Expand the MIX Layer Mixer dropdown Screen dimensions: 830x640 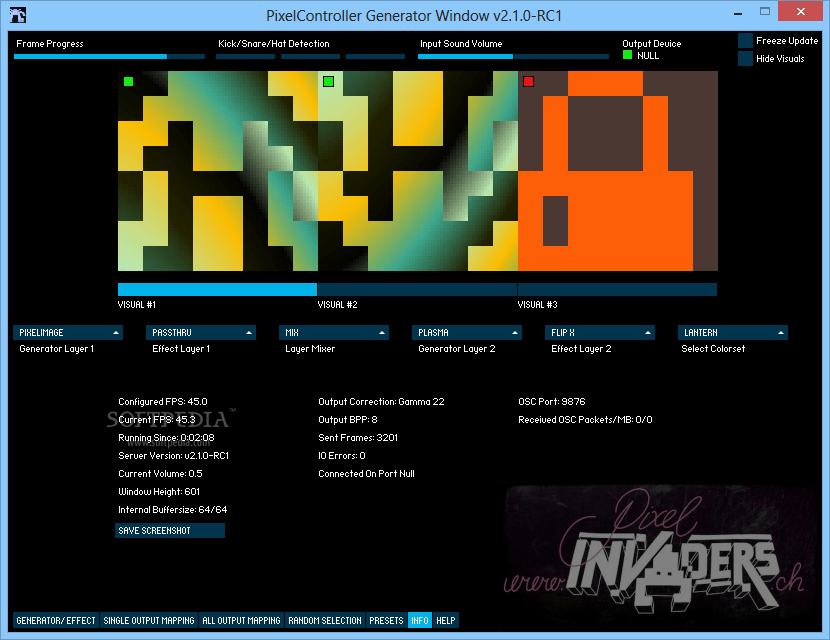coord(333,332)
